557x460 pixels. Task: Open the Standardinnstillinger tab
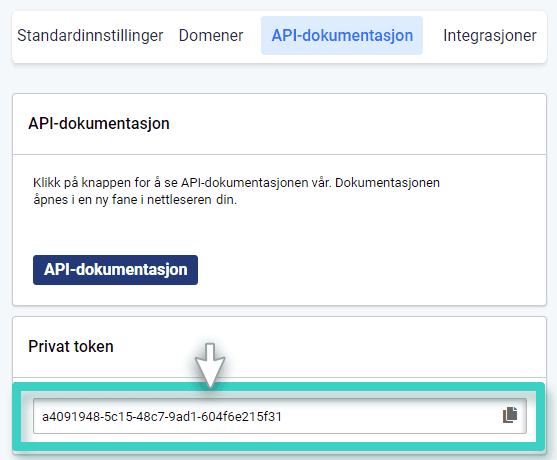tap(90, 36)
